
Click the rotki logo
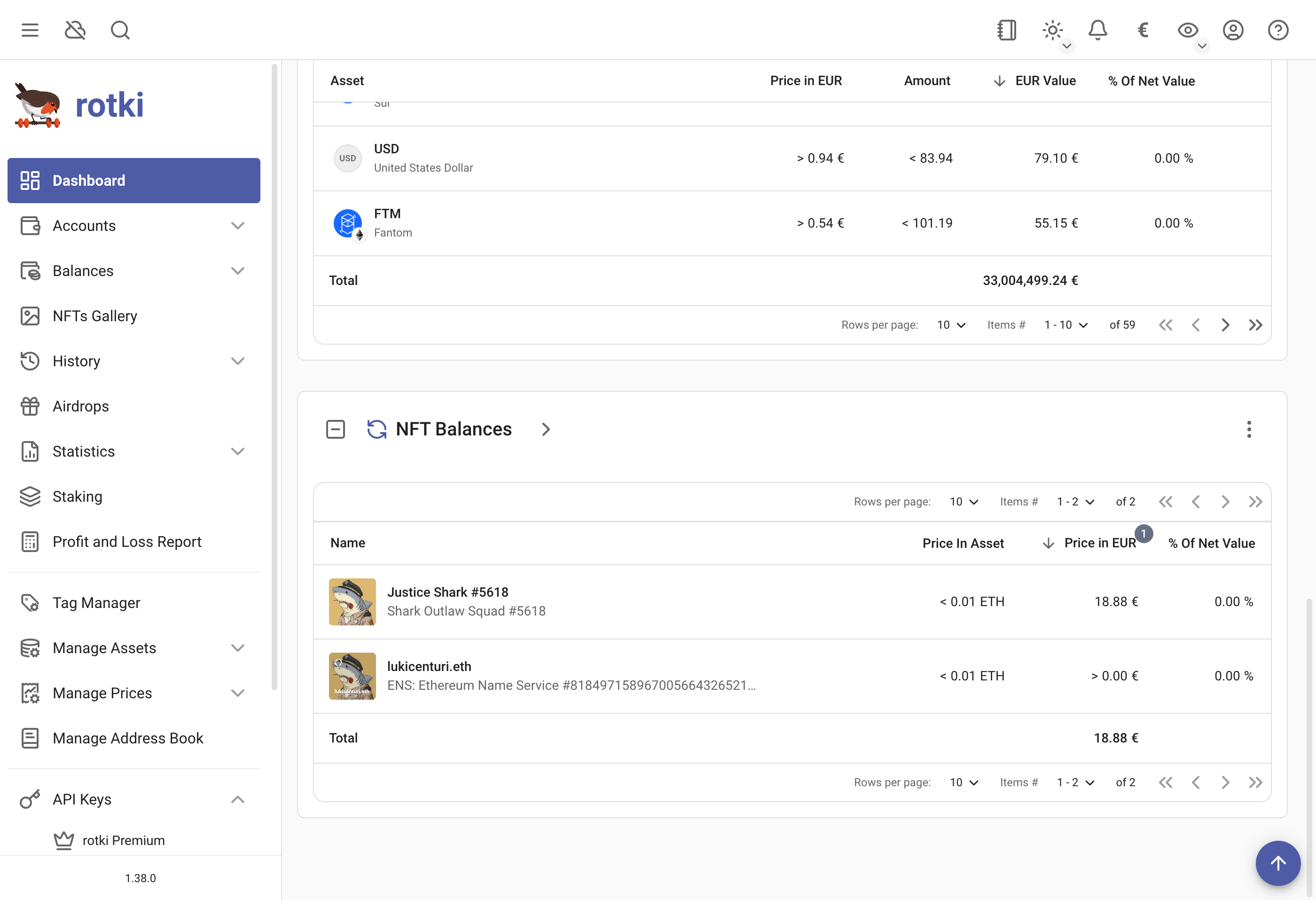[79, 105]
